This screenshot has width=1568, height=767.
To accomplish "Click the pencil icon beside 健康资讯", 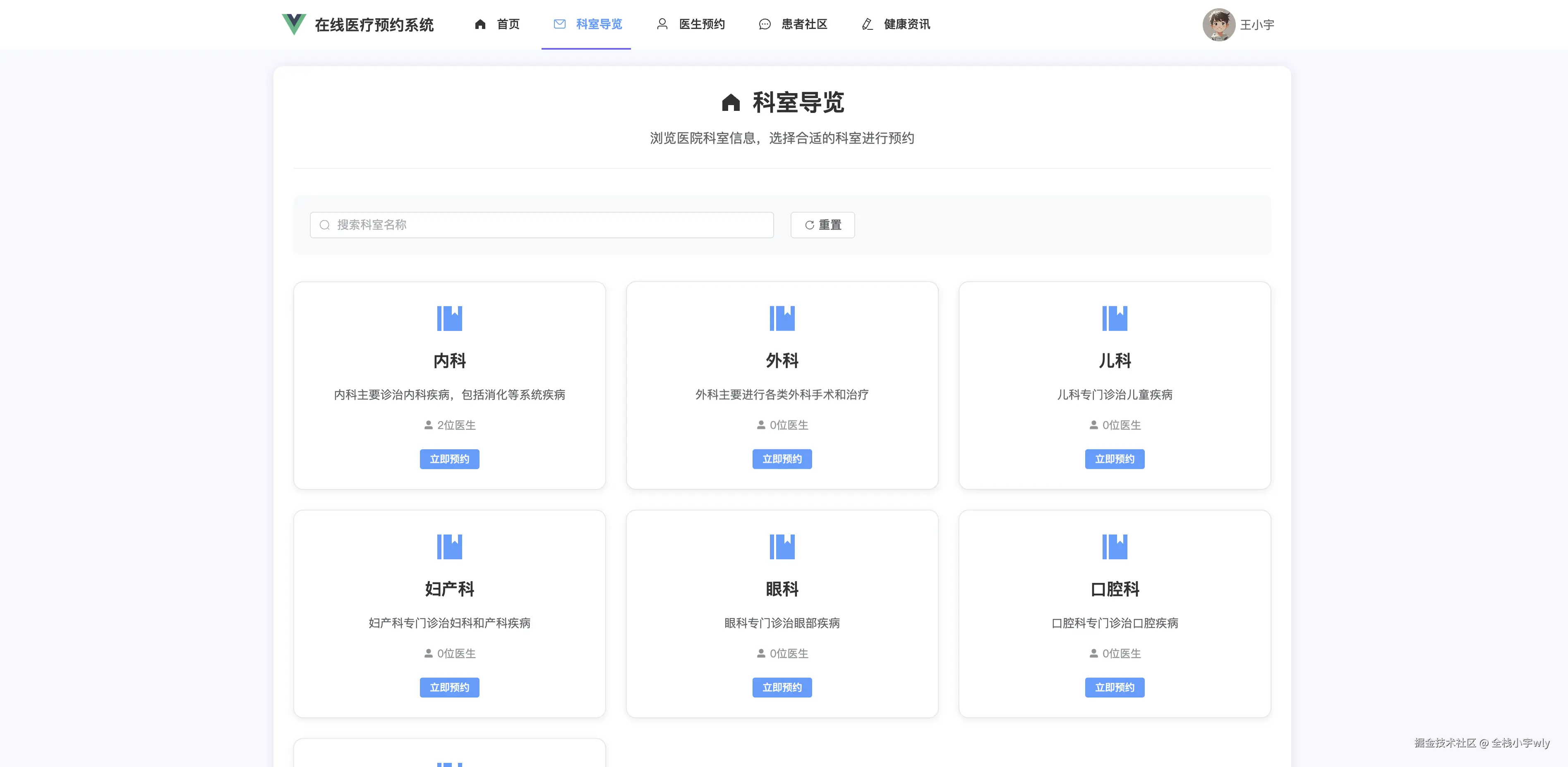I will tap(868, 24).
